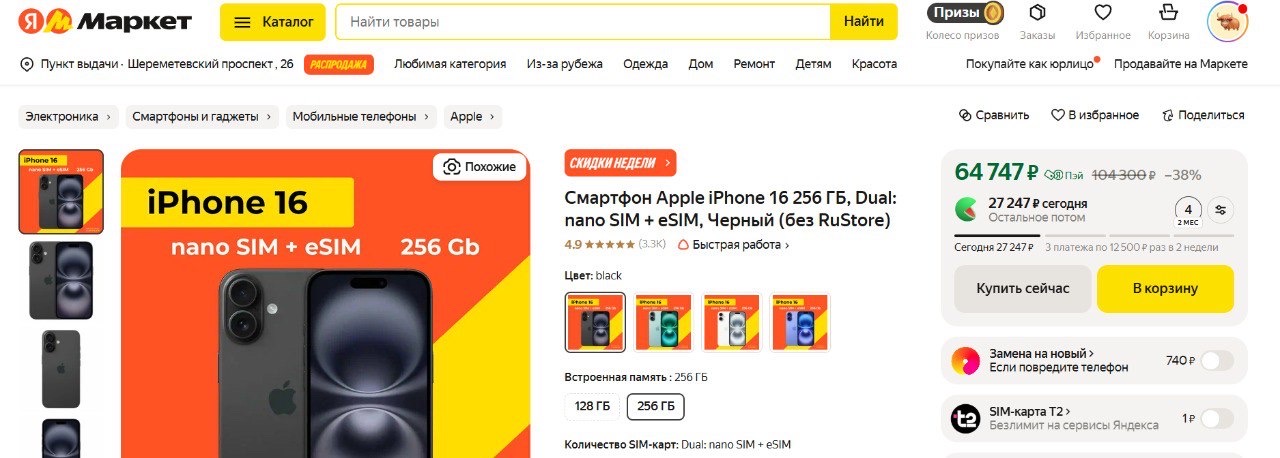
Task: Expand the Мобильные телефоны breadcrumb
Action: coord(362,117)
